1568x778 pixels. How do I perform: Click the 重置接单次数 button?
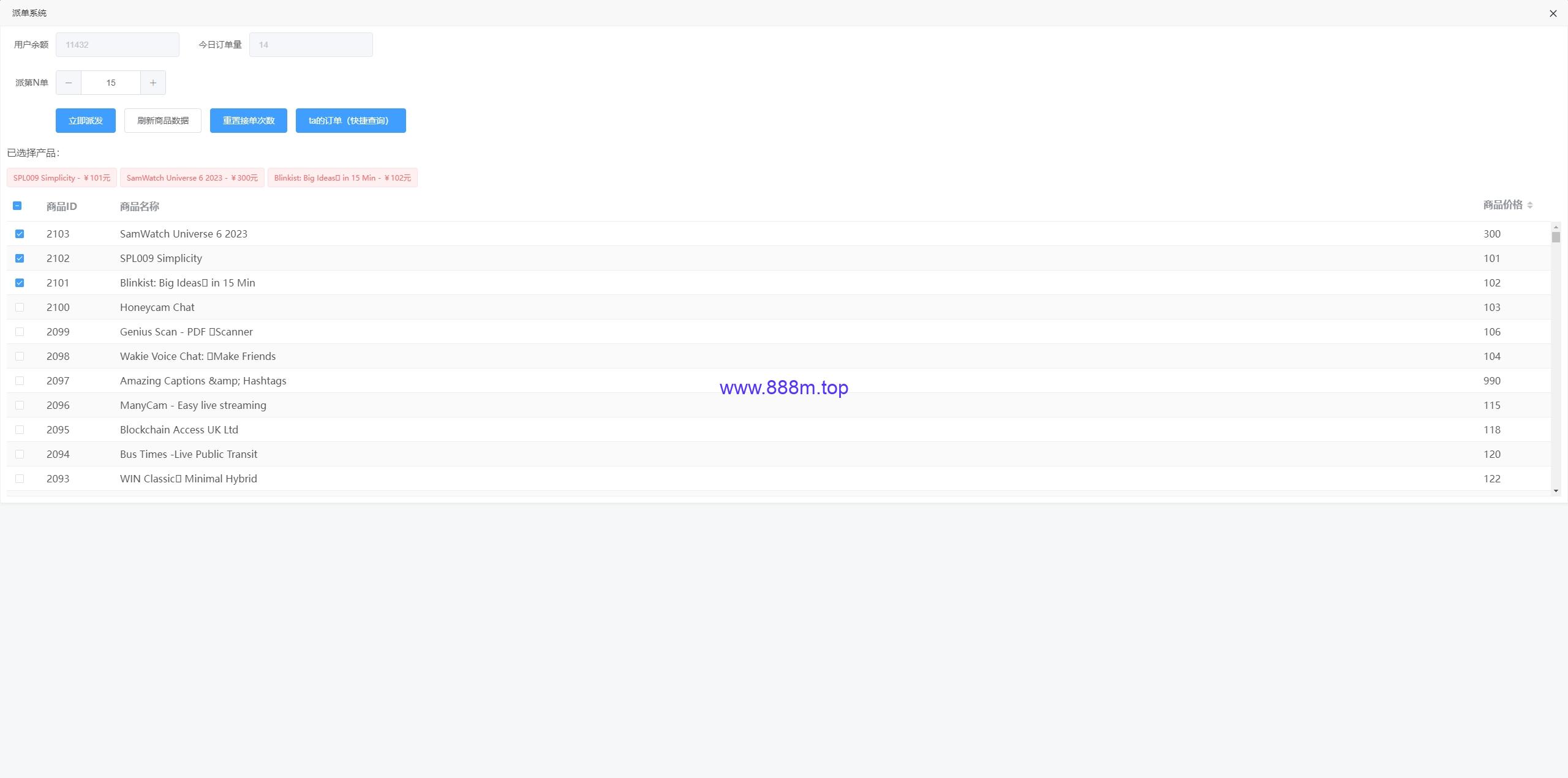(x=249, y=121)
